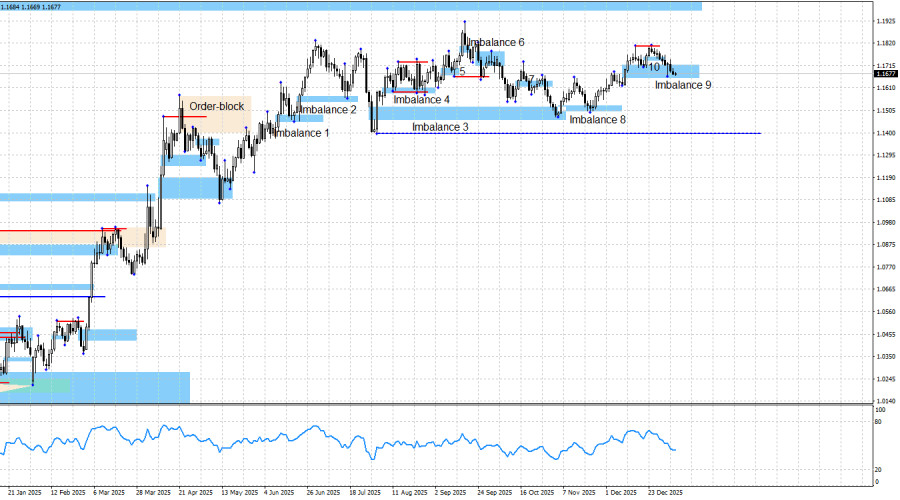
Task: Click the 26 Jun 2025 date label
Action: pyautogui.click(x=324, y=493)
